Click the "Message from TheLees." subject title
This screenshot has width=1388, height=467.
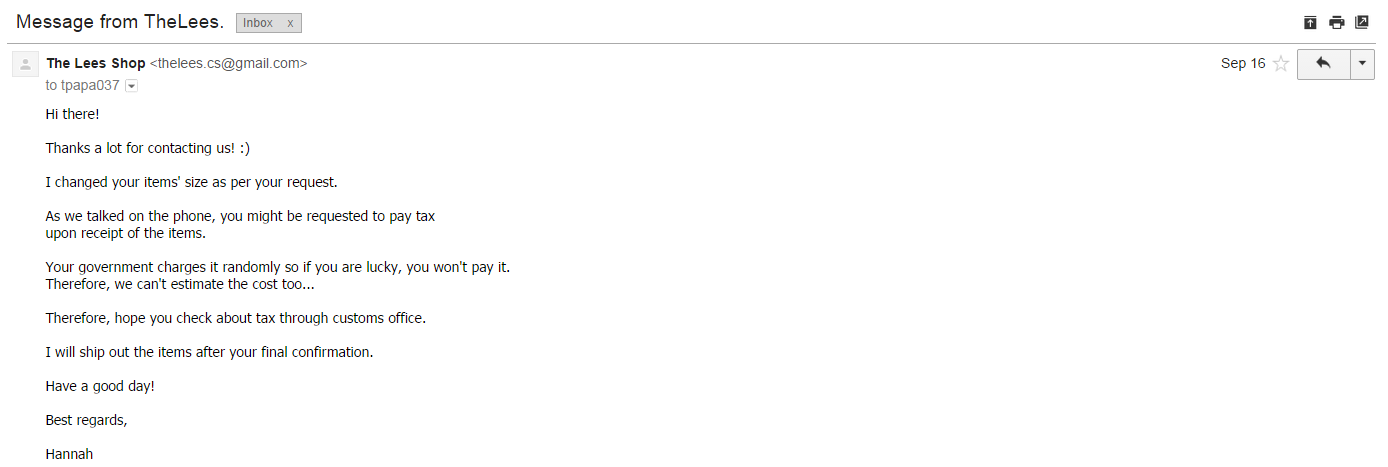point(120,22)
